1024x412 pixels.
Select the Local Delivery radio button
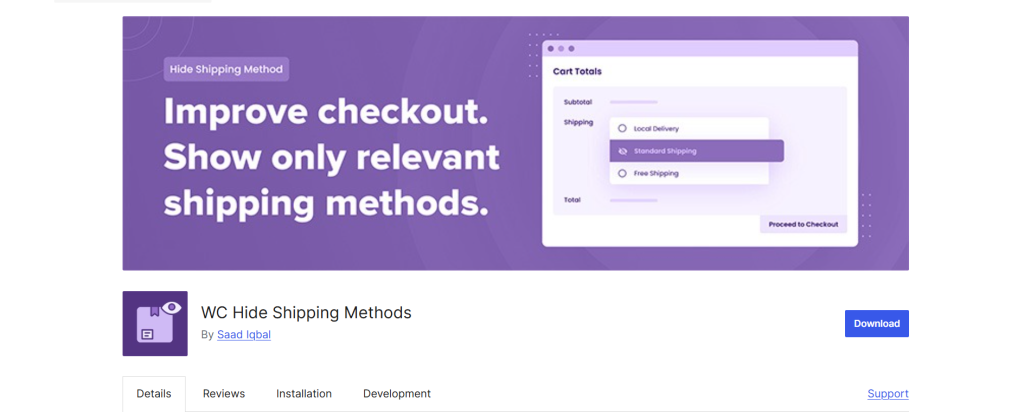[622, 129]
